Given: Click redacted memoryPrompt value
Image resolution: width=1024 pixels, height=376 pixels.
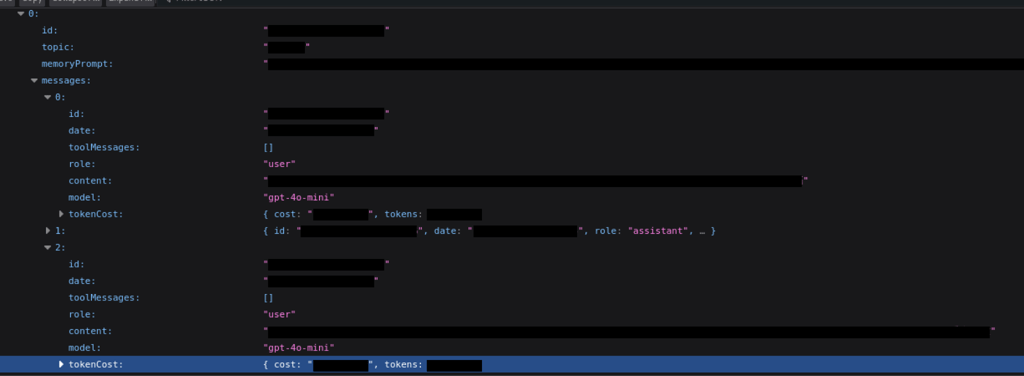Looking at the screenshot, I should tap(644, 64).
